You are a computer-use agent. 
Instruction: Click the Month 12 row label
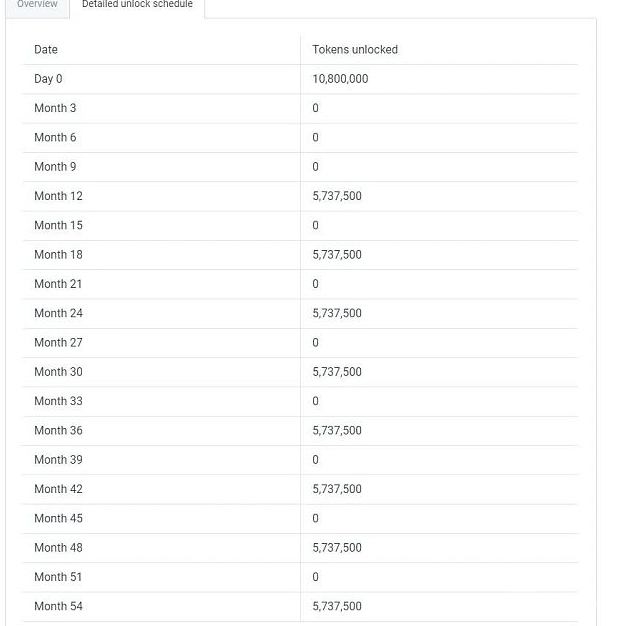click(58, 196)
